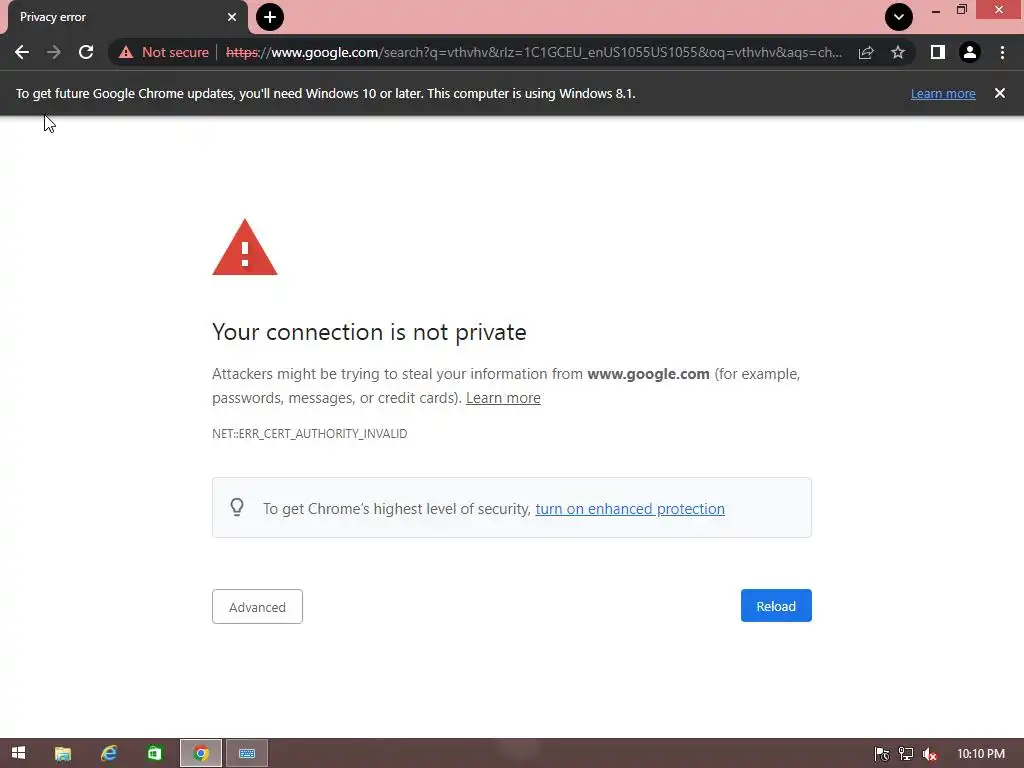Click the muted volume tray icon
Viewport: 1024px width, 768px height.
point(930,754)
